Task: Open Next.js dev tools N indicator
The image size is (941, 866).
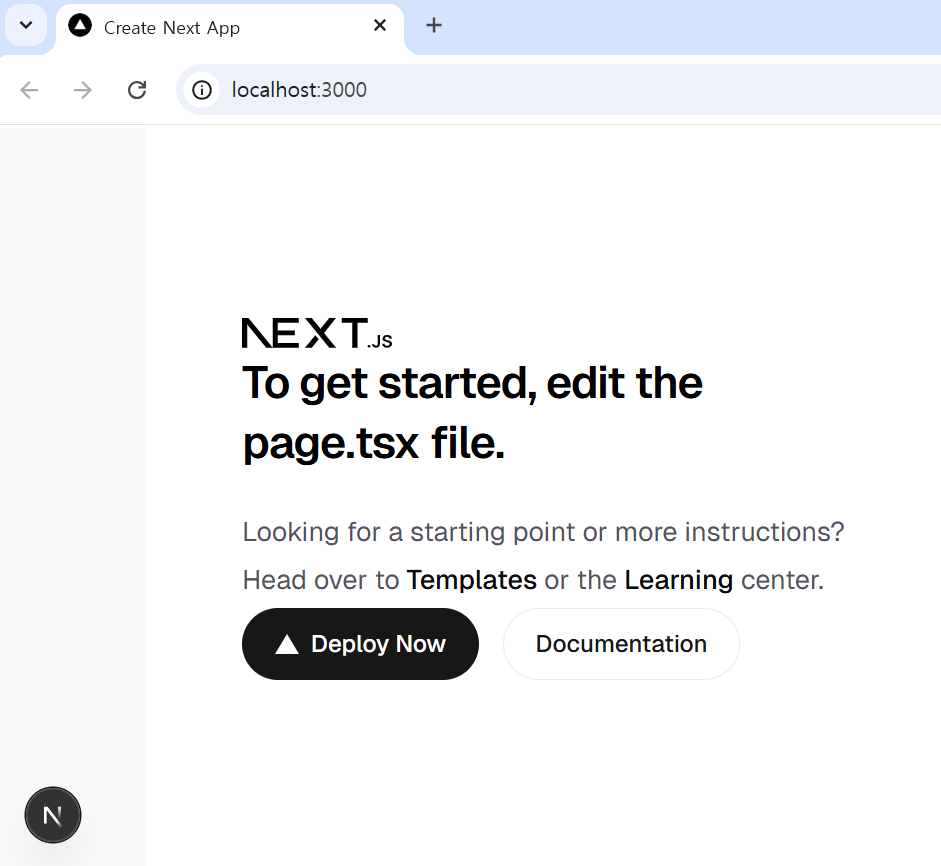Action: [x=53, y=815]
